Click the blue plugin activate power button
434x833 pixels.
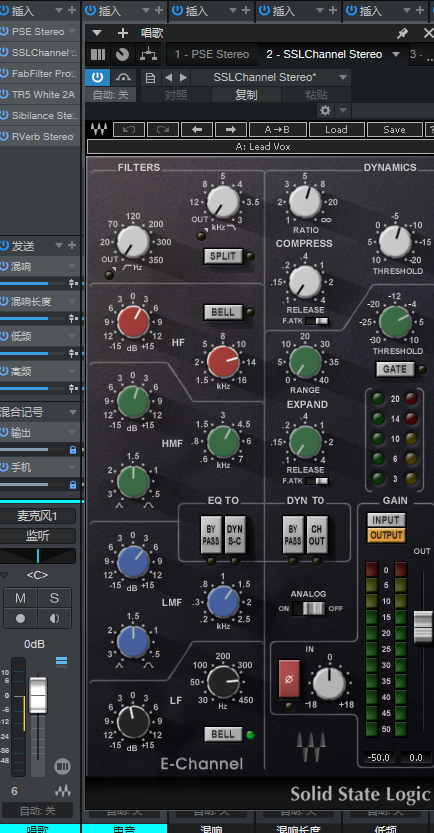tap(97, 78)
